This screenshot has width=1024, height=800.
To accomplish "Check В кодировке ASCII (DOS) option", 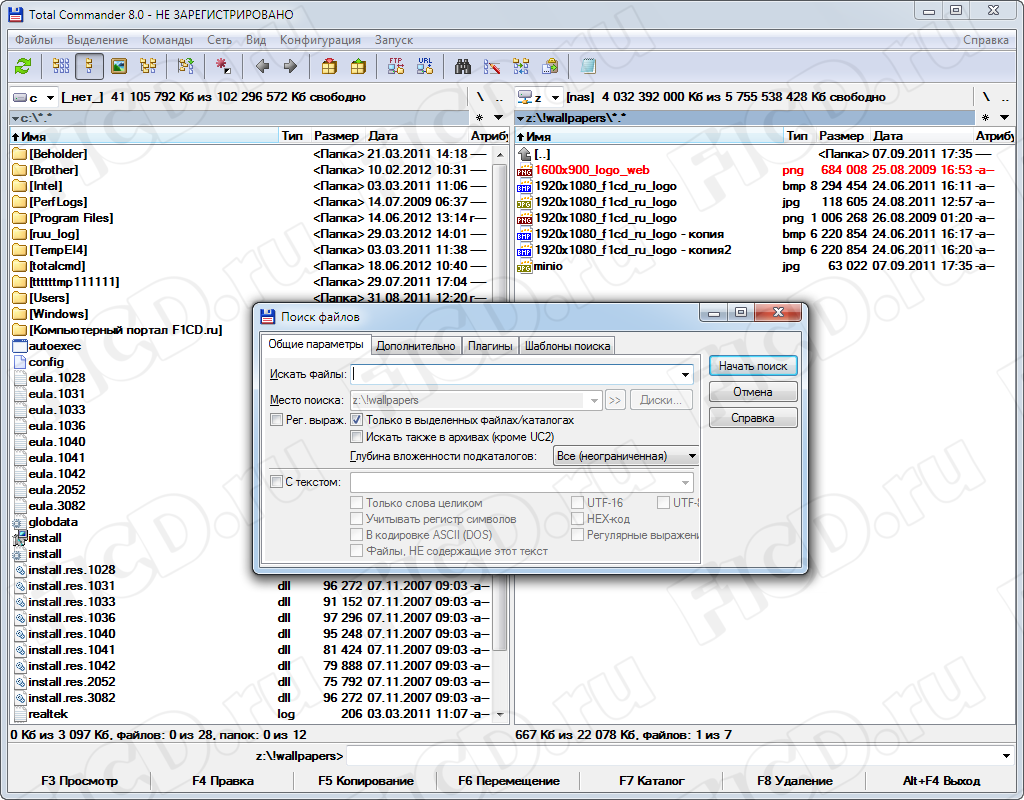I will coord(357,535).
